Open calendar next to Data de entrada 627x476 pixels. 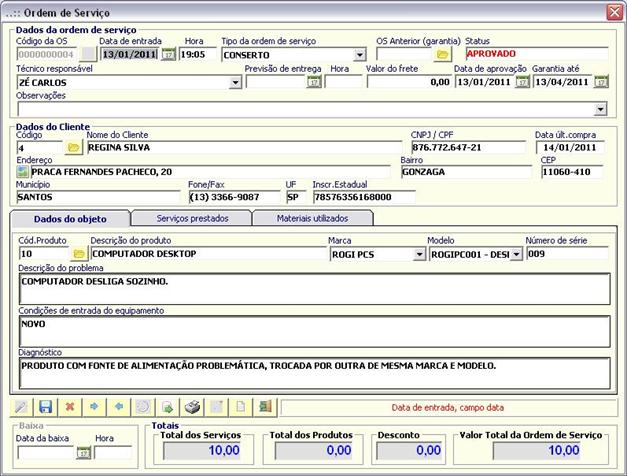pyautogui.click(x=169, y=54)
